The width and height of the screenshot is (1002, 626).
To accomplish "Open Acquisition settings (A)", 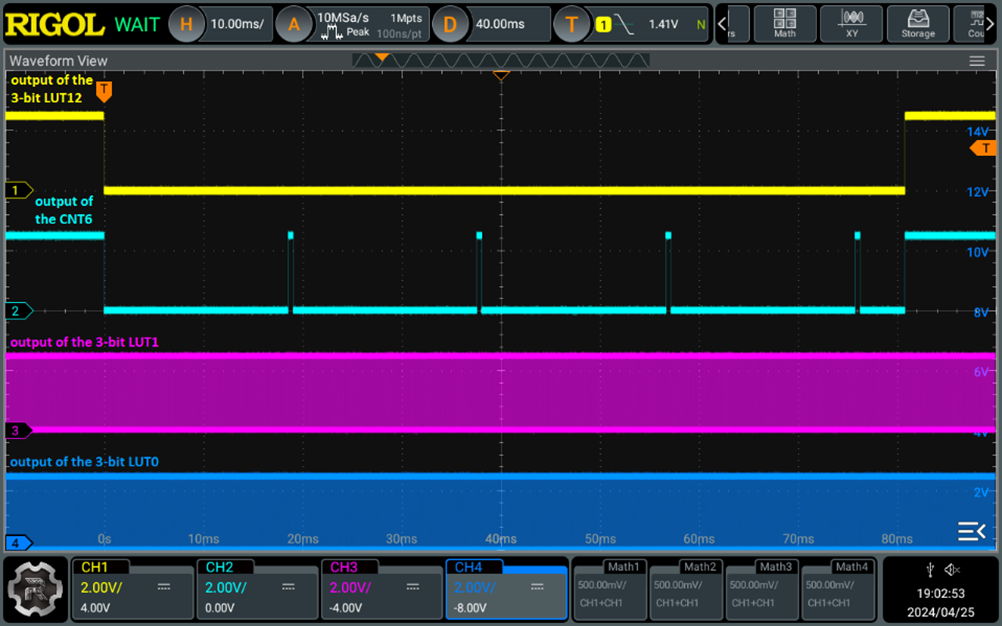I will click(x=294, y=24).
